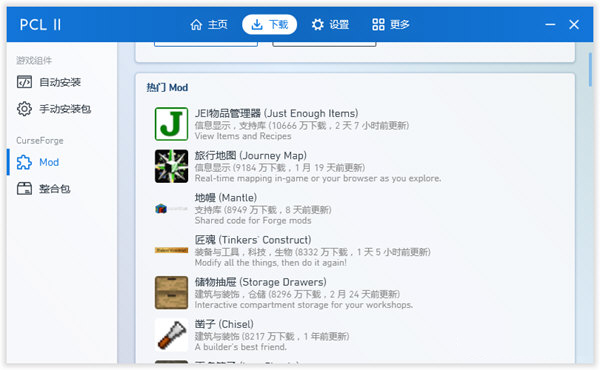
Task: Click the vertical scrollbar thumb
Action: pos(590,69)
